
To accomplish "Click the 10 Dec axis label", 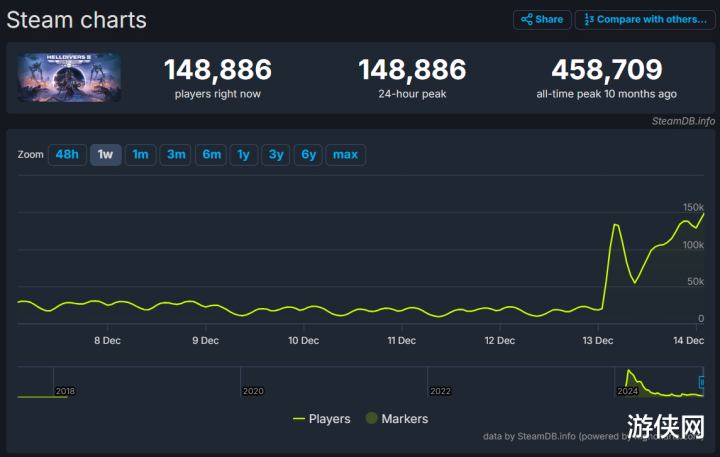I will pyautogui.click(x=304, y=341).
